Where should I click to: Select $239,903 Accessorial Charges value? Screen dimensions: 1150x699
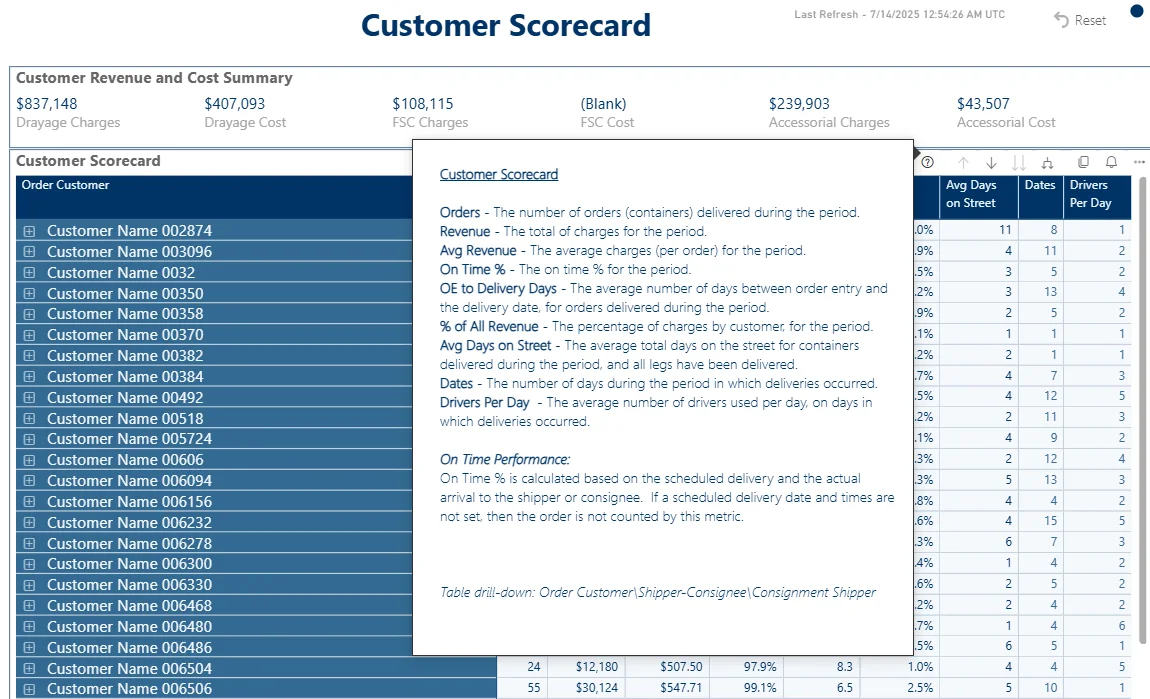point(799,104)
